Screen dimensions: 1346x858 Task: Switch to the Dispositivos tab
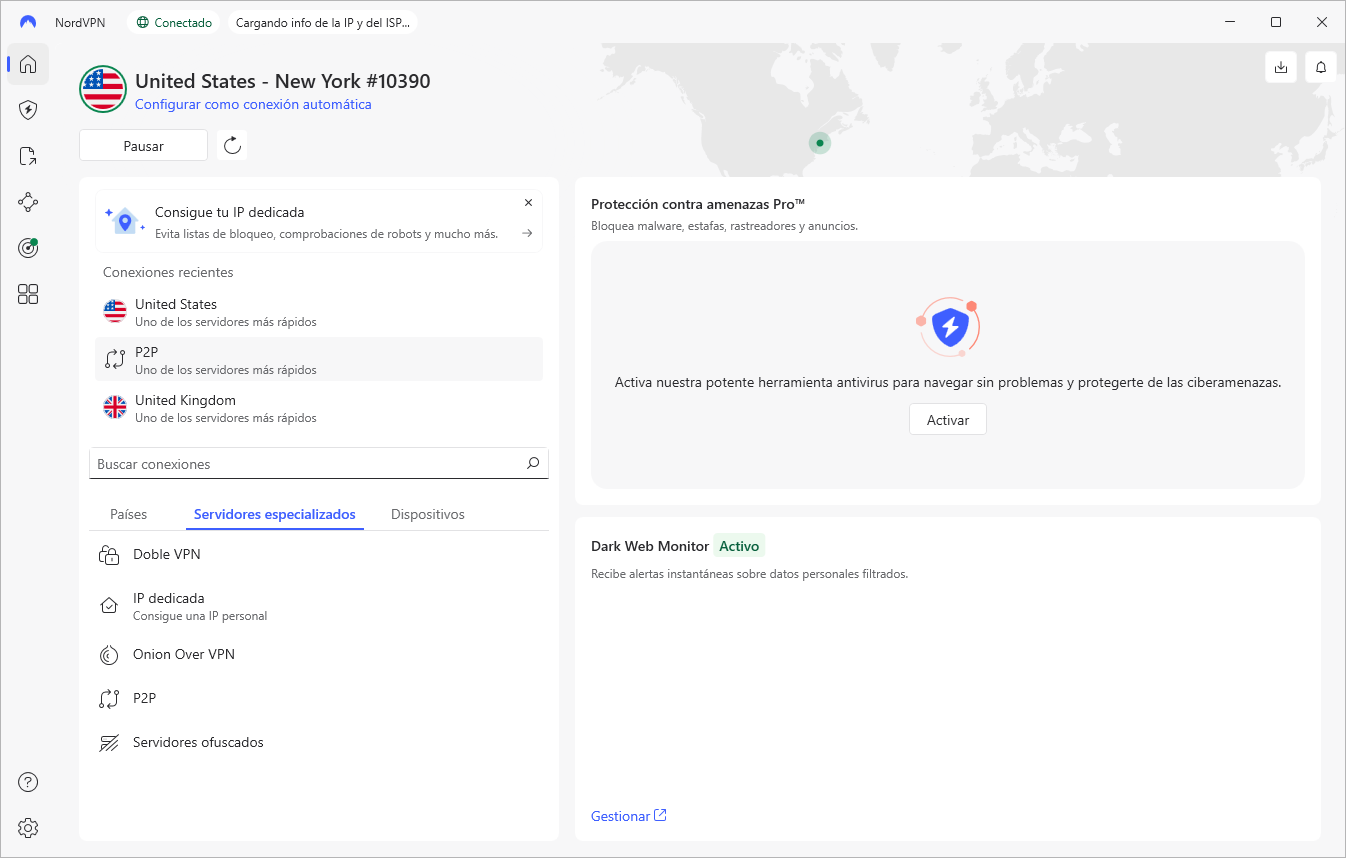click(x=427, y=513)
